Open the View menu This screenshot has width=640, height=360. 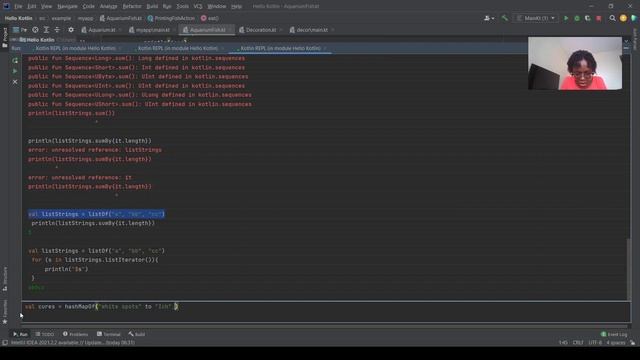[46, 7]
